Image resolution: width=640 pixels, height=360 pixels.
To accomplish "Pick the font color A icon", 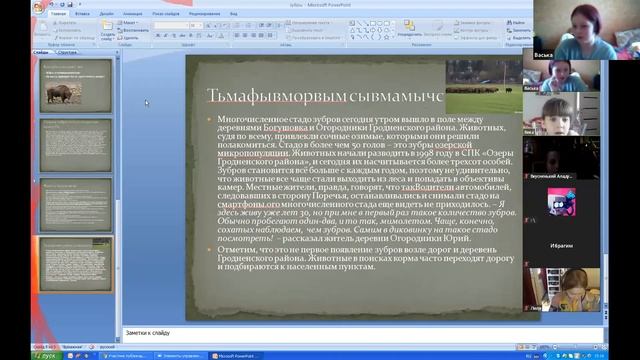I will [x=221, y=36].
